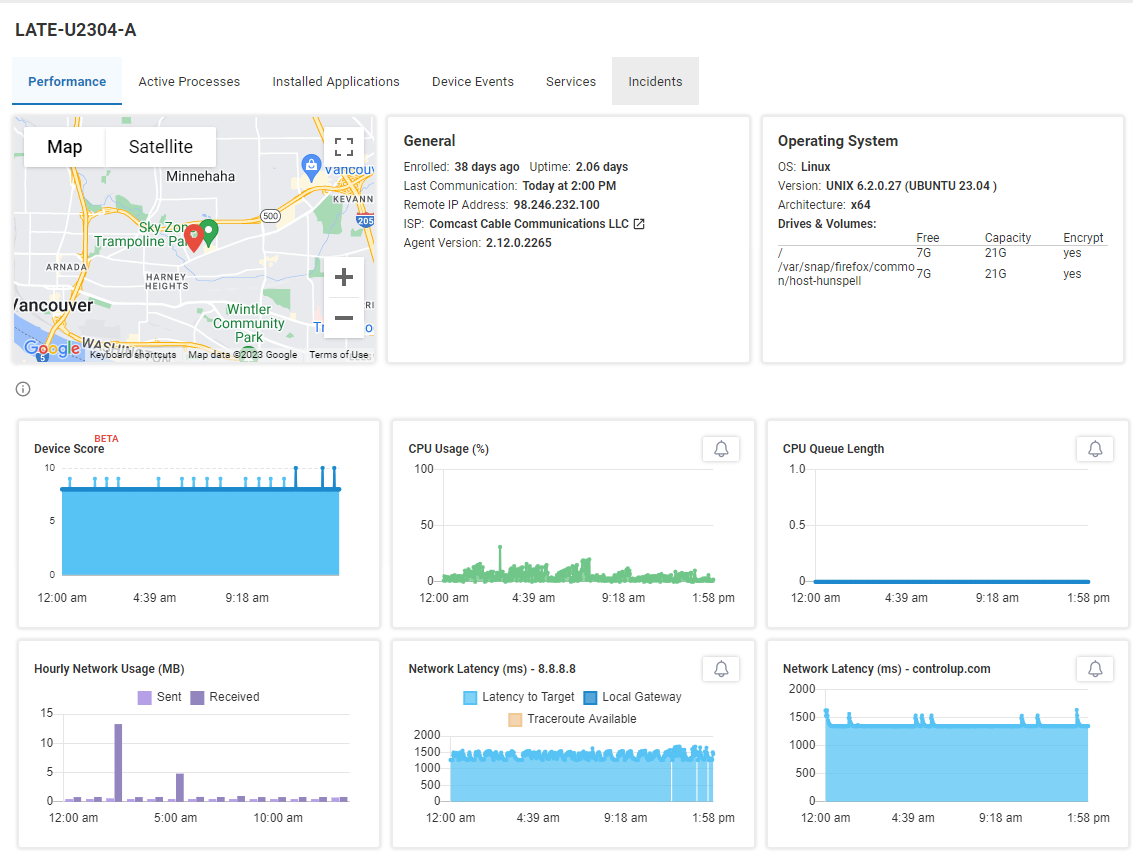Viewport: 1133px width, 855px height.
Task: Zoom in on the map
Action: (344, 277)
